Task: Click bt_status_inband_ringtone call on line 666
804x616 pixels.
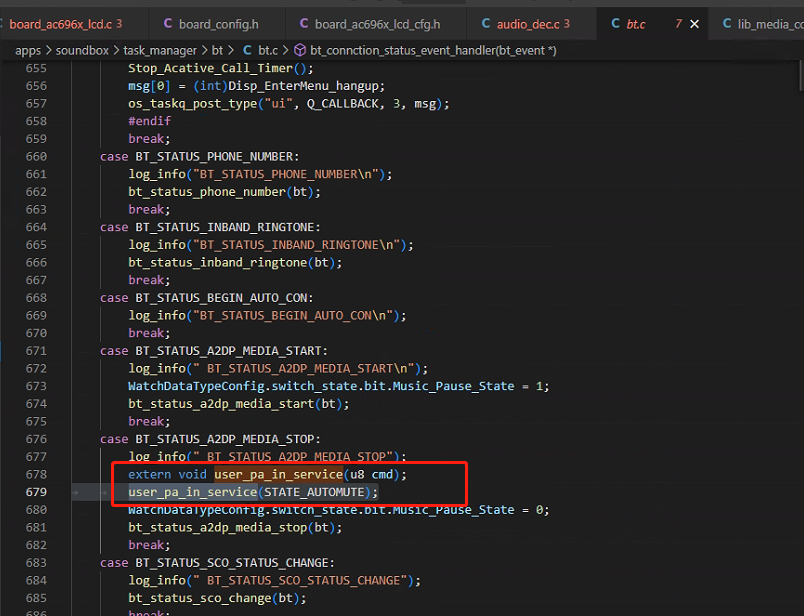Action: (x=217, y=263)
